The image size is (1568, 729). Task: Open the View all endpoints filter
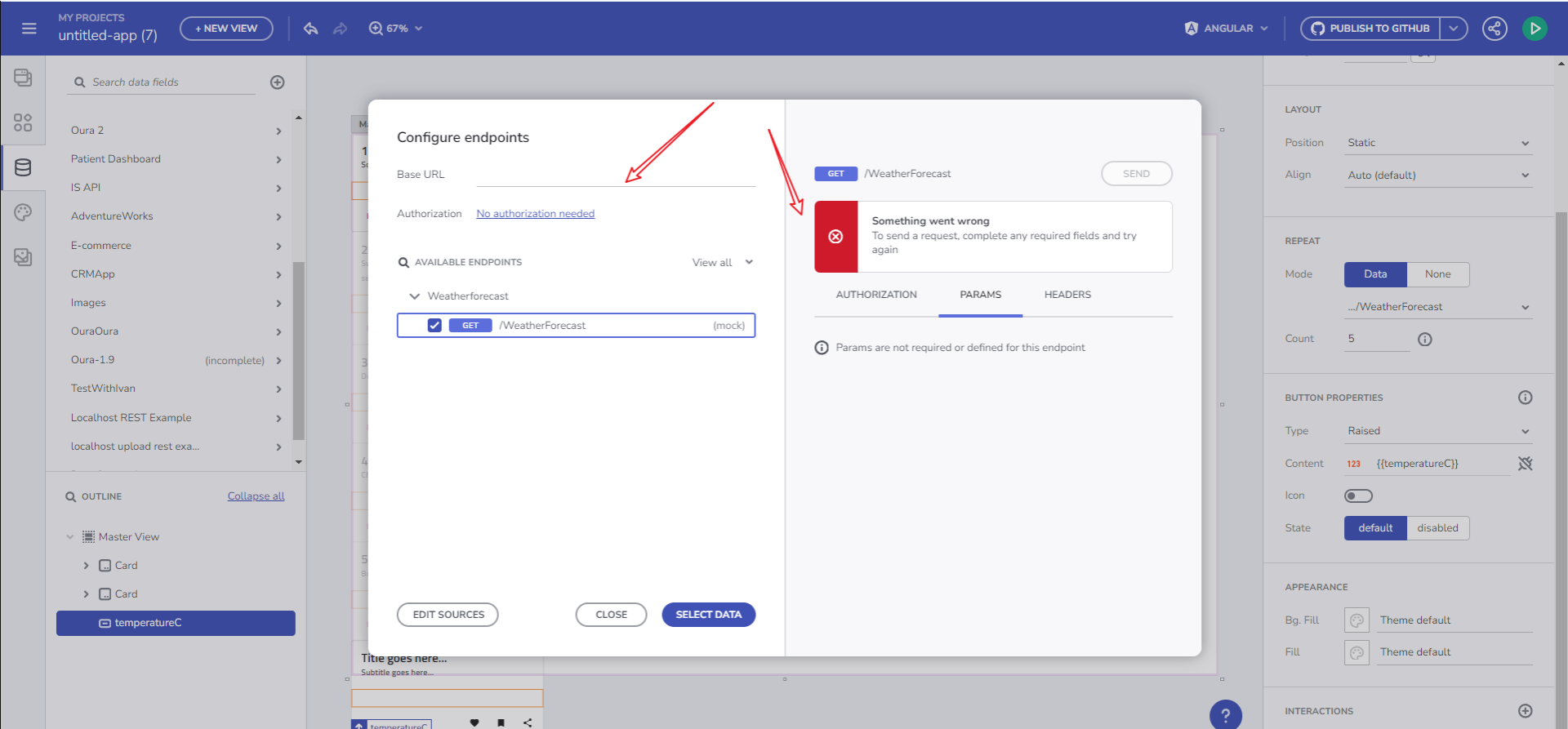(x=722, y=263)
